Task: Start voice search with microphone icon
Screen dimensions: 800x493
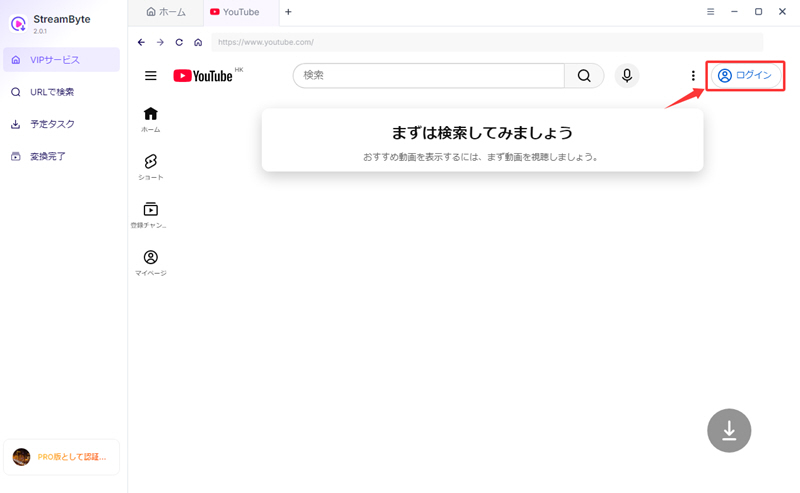Action: point(627,76)
